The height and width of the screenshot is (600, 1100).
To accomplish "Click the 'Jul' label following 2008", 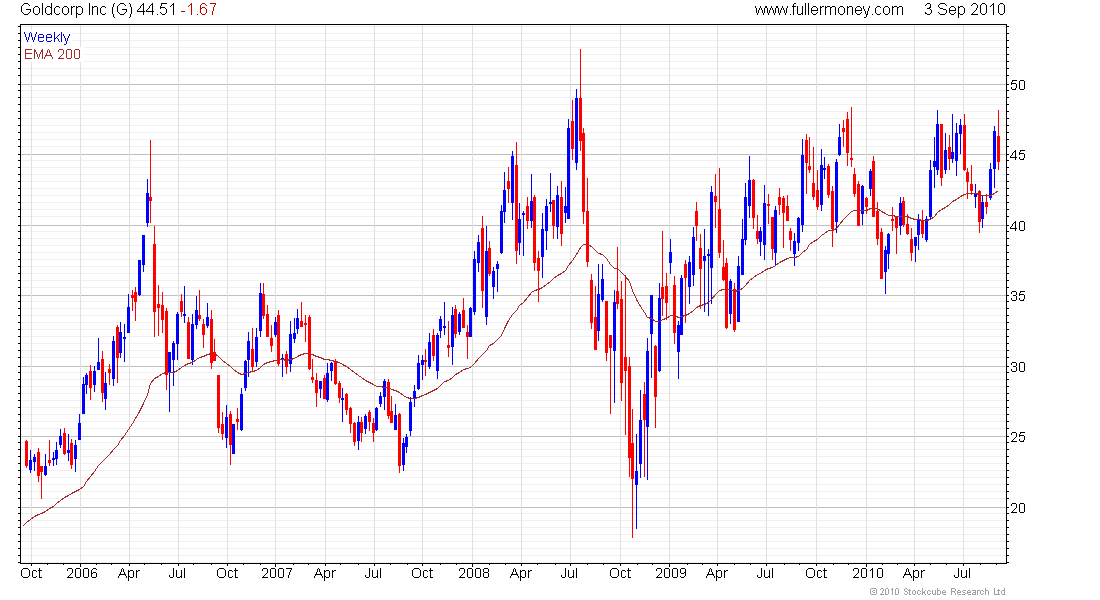I will (x=569, y=573).
